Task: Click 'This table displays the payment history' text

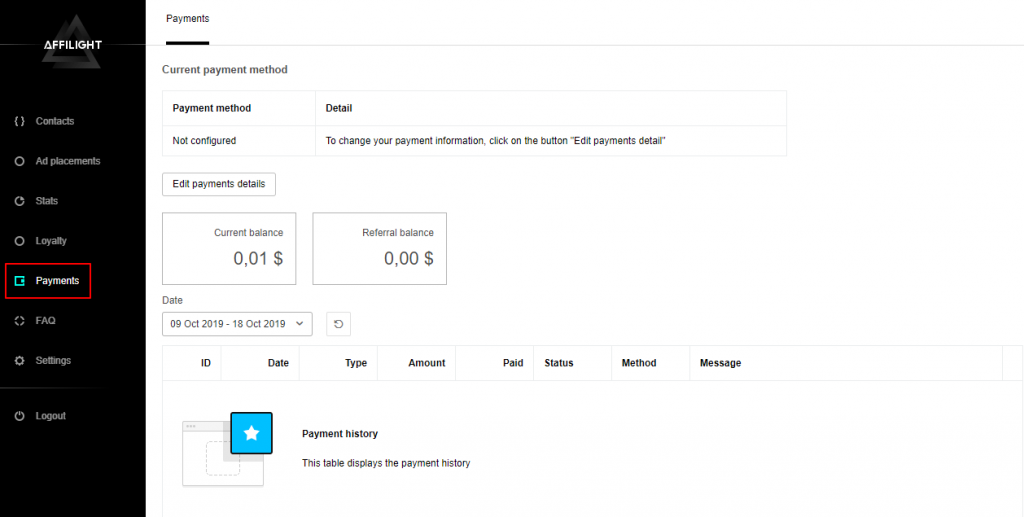Action: (x=386, y=463)
